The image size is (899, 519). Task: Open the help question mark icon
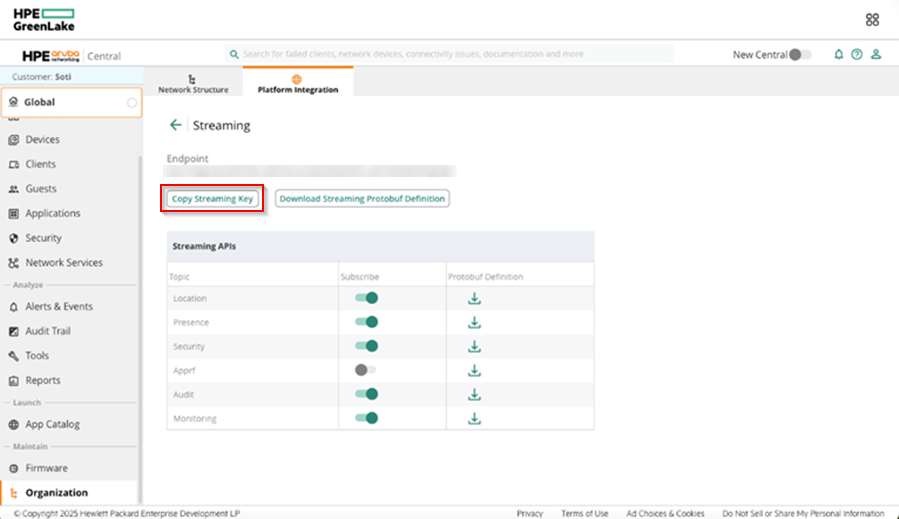tap(857, 54)
